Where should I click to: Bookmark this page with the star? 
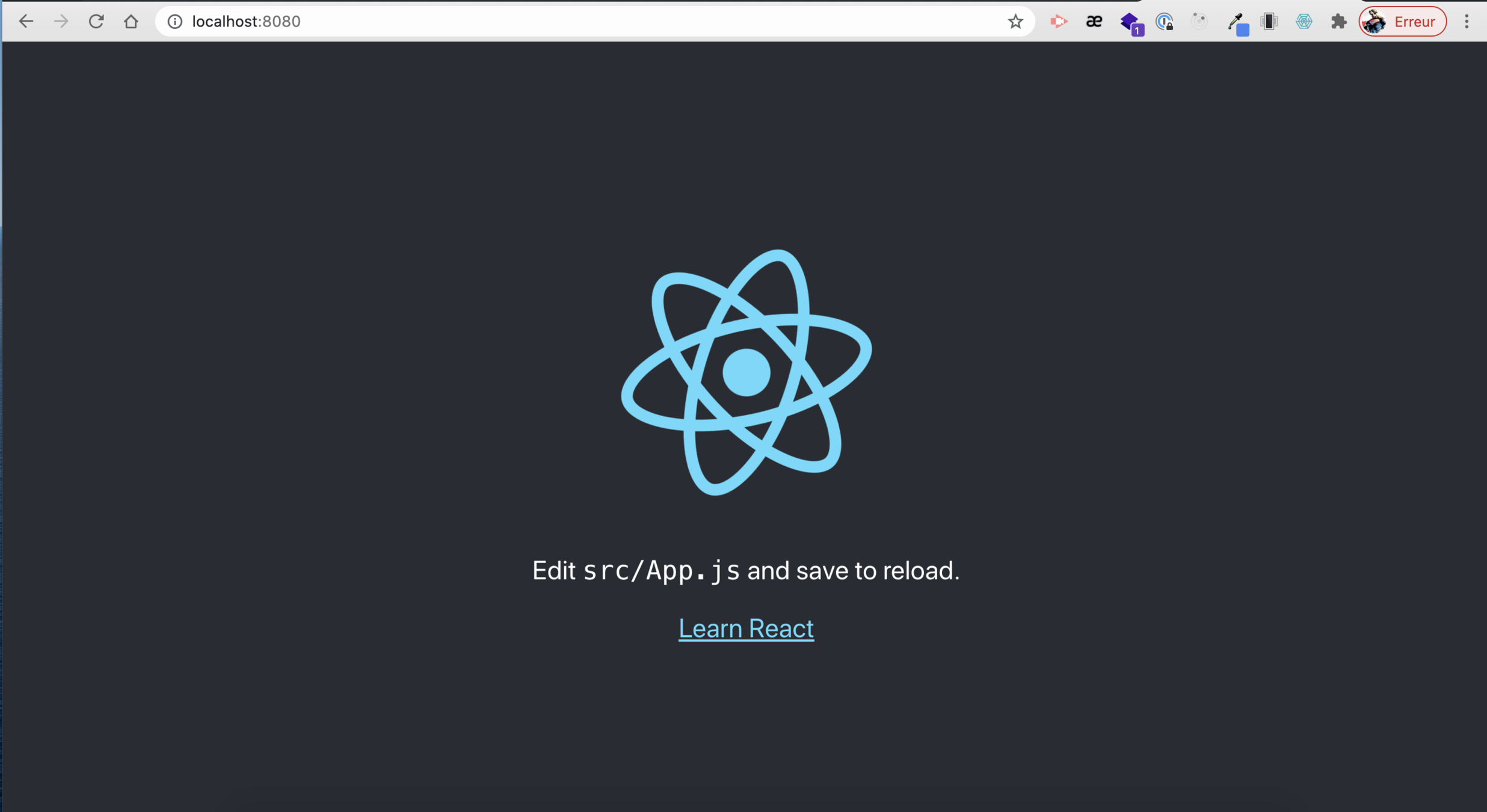coord(1015,22)
